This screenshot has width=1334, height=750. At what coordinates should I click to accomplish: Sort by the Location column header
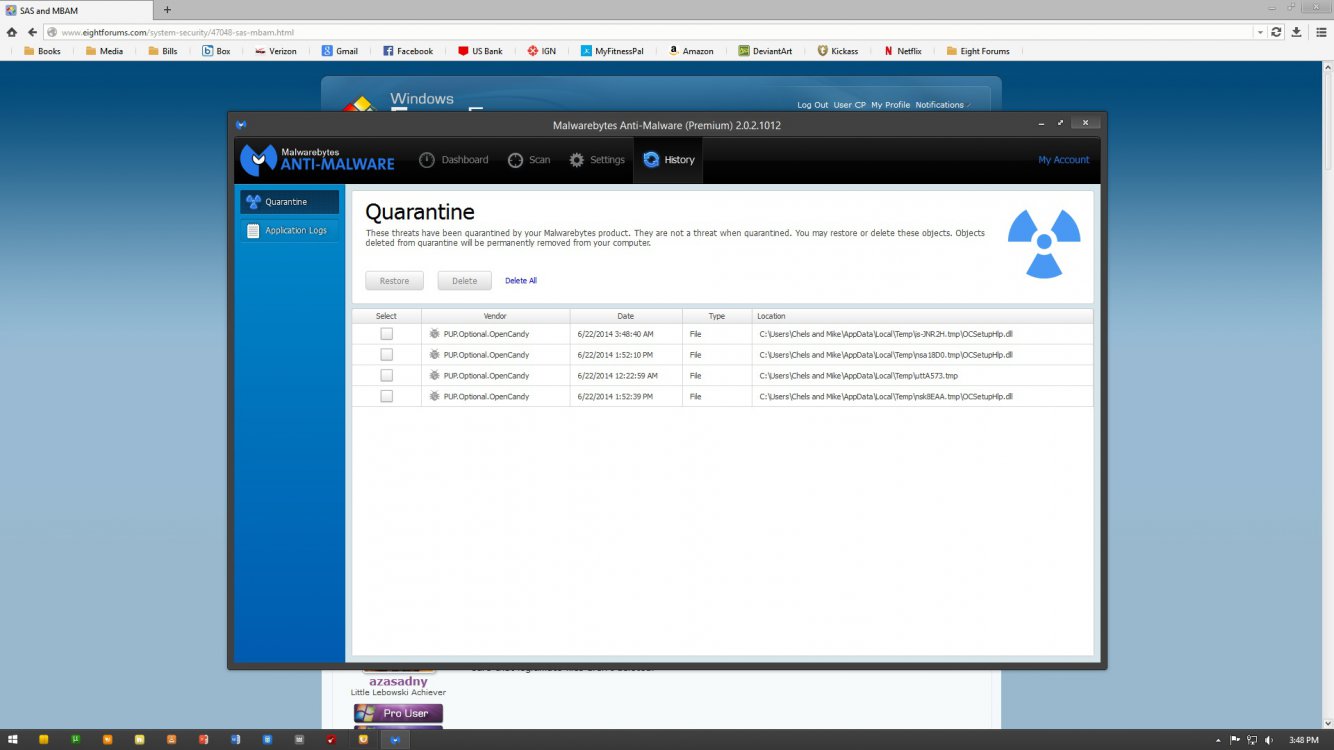[922, 316]
